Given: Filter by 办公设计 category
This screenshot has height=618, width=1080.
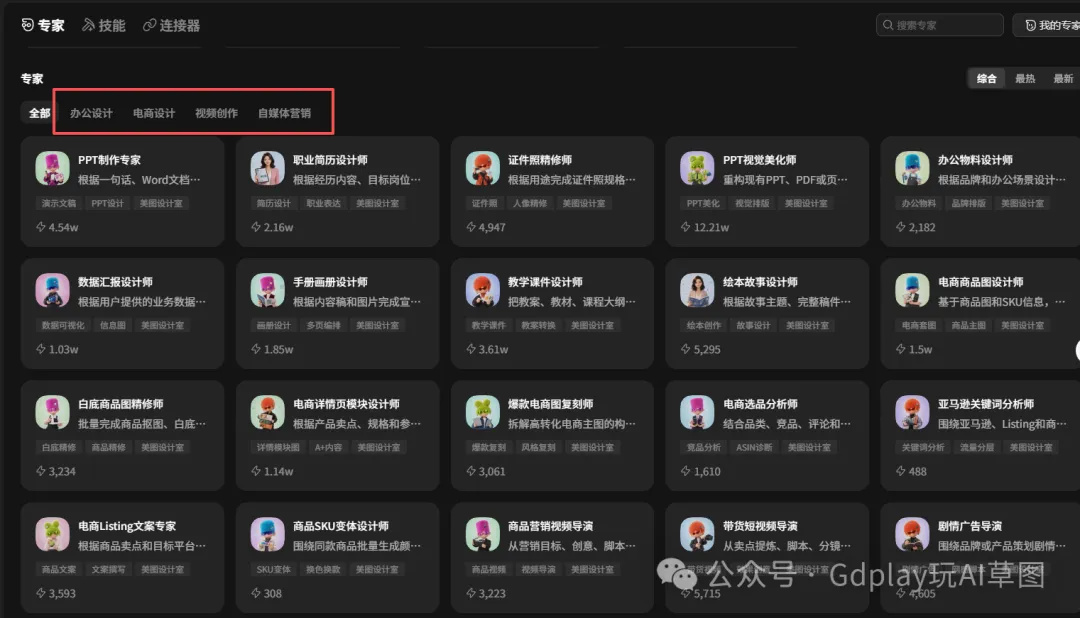Looking at the screenshot, I should [x=91, y=113].
